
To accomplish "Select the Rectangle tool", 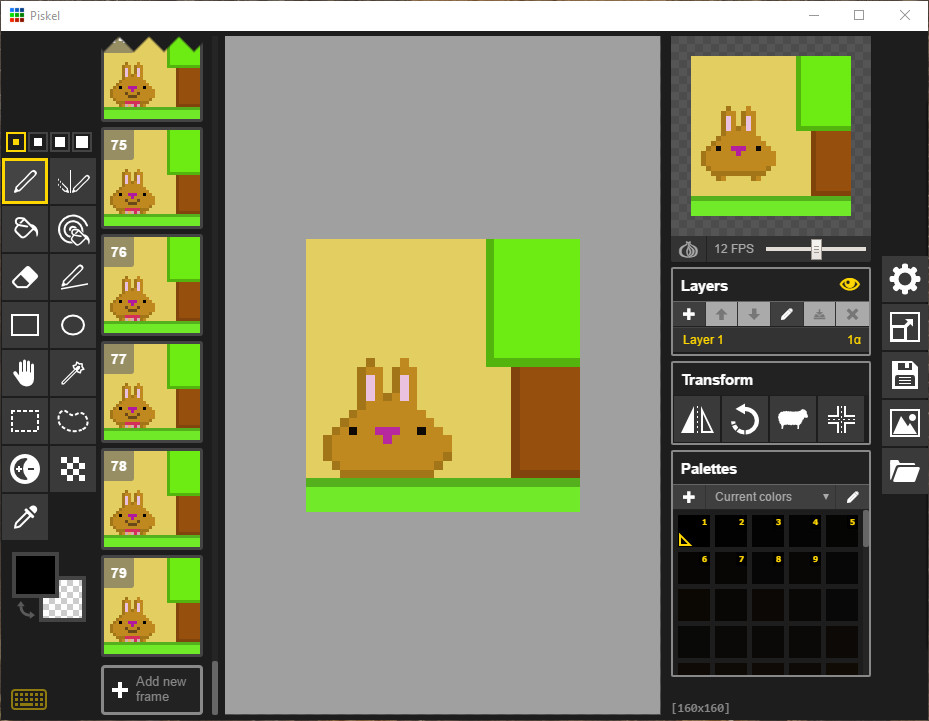I will pyautogui.click(x=25, y=325).
